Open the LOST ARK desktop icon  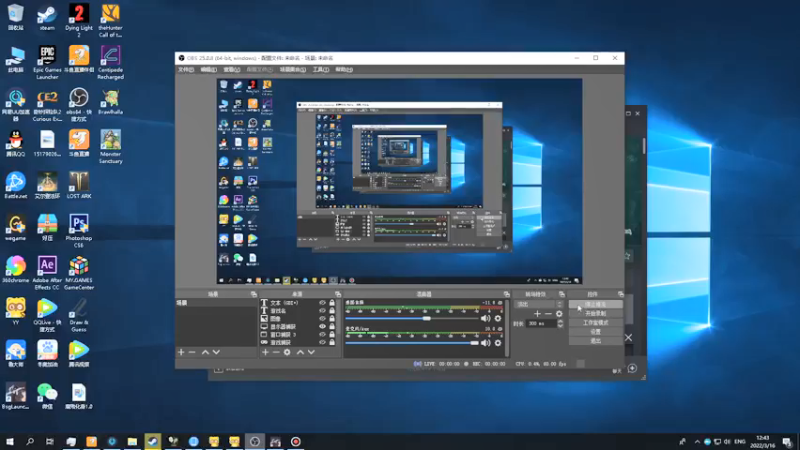click(x=79, y=186)
